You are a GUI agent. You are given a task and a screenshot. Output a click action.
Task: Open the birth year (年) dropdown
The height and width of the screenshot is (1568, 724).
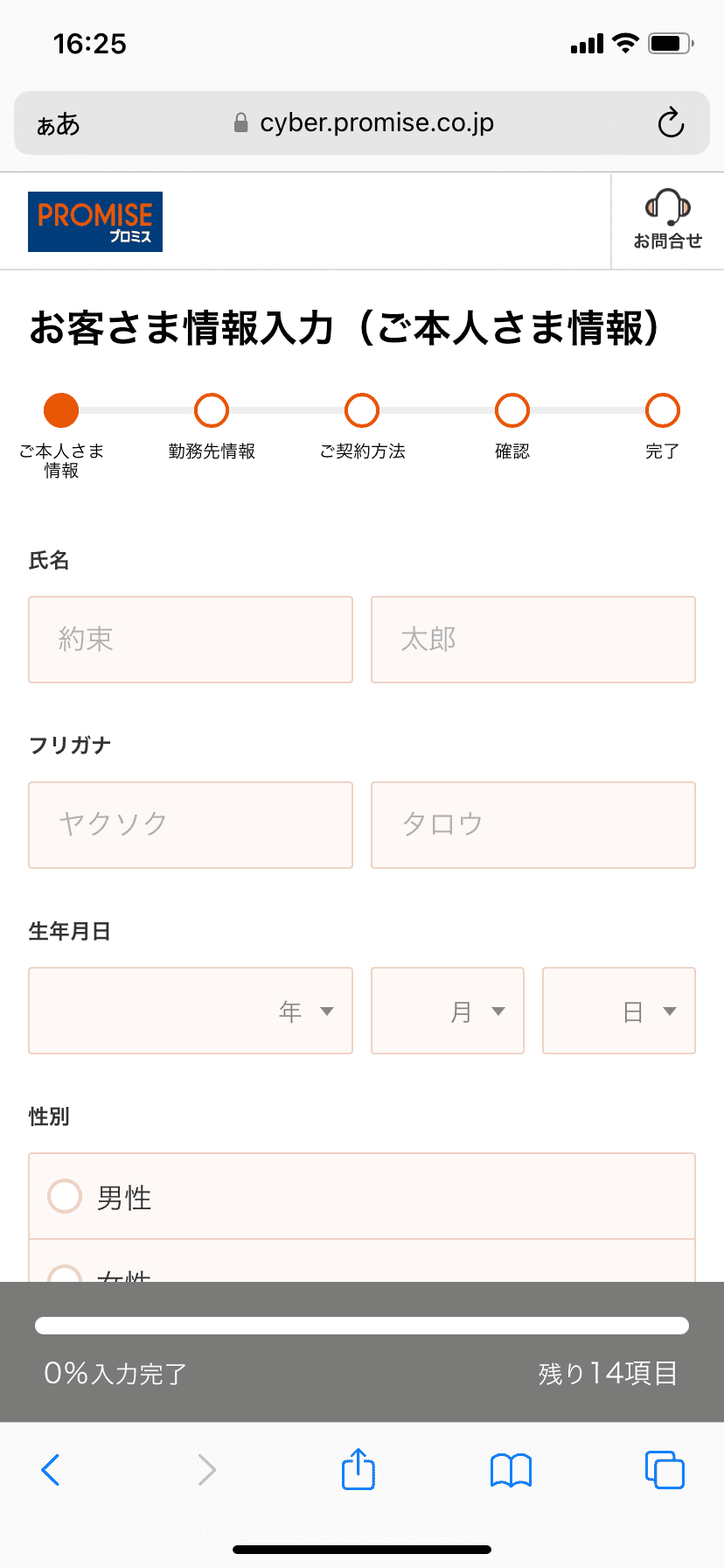pos(191,1011)
